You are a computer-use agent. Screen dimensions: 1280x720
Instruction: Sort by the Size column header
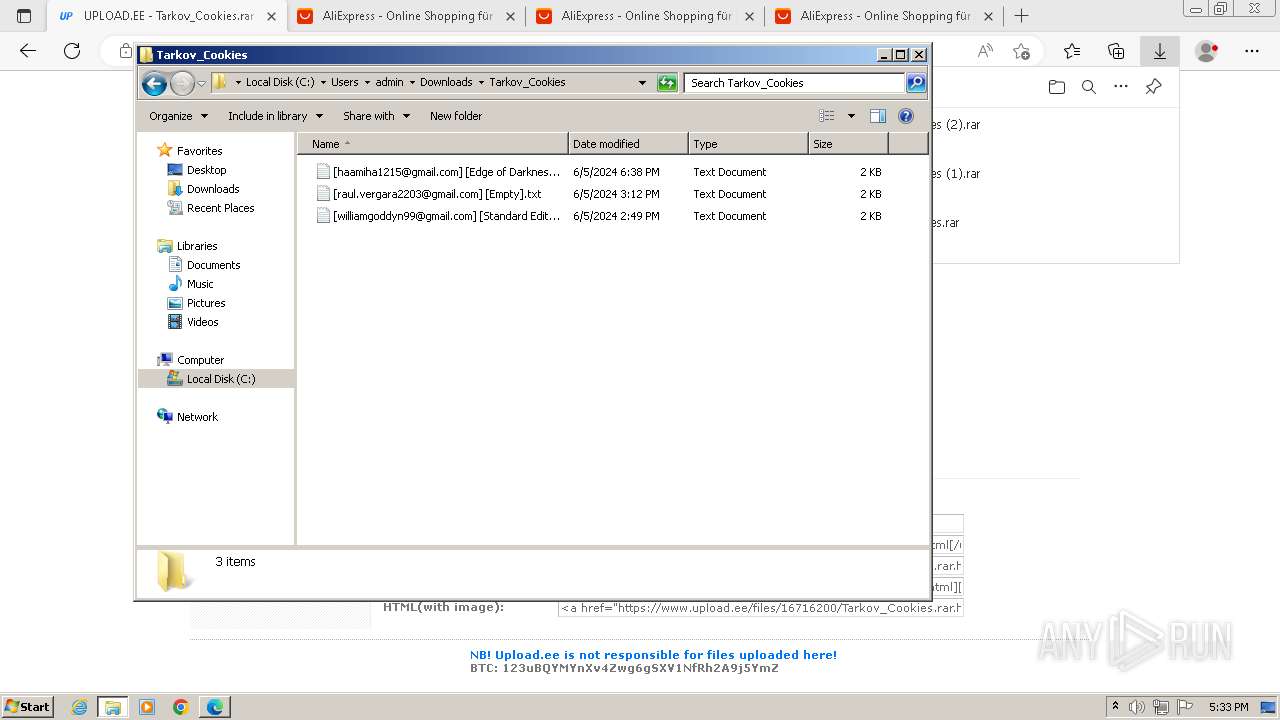coord(848,144)
